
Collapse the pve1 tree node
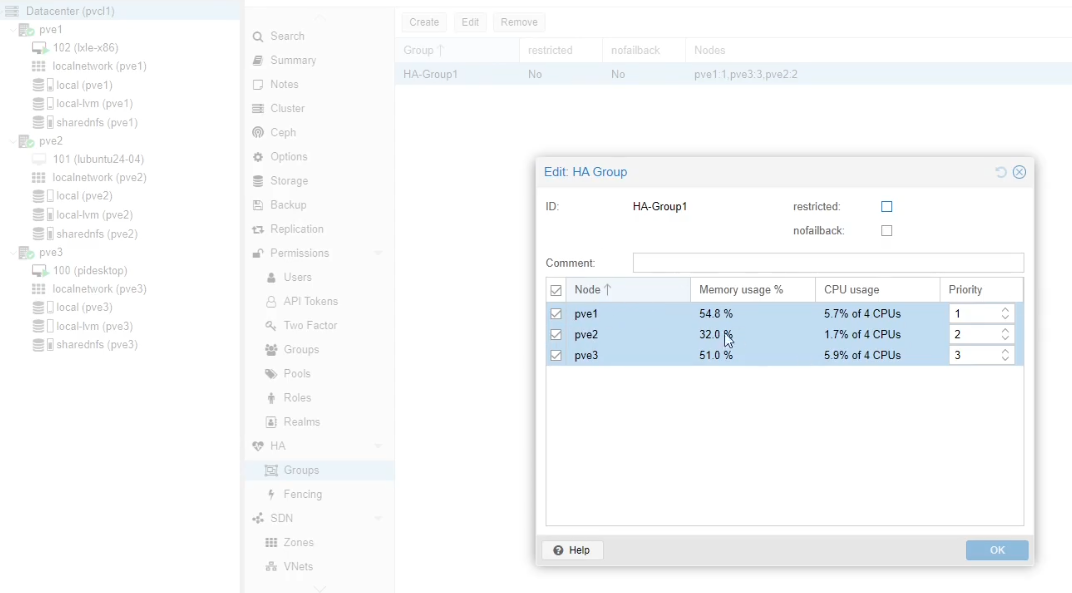12,30
